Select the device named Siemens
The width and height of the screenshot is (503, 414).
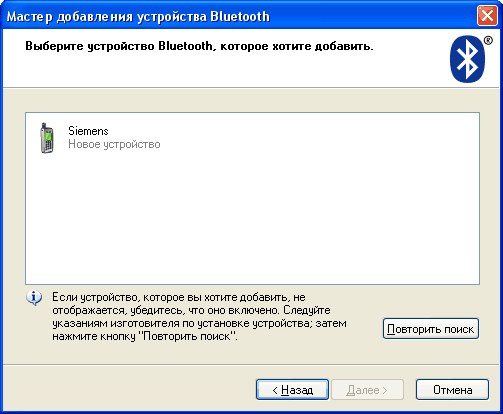coord(88,131)
